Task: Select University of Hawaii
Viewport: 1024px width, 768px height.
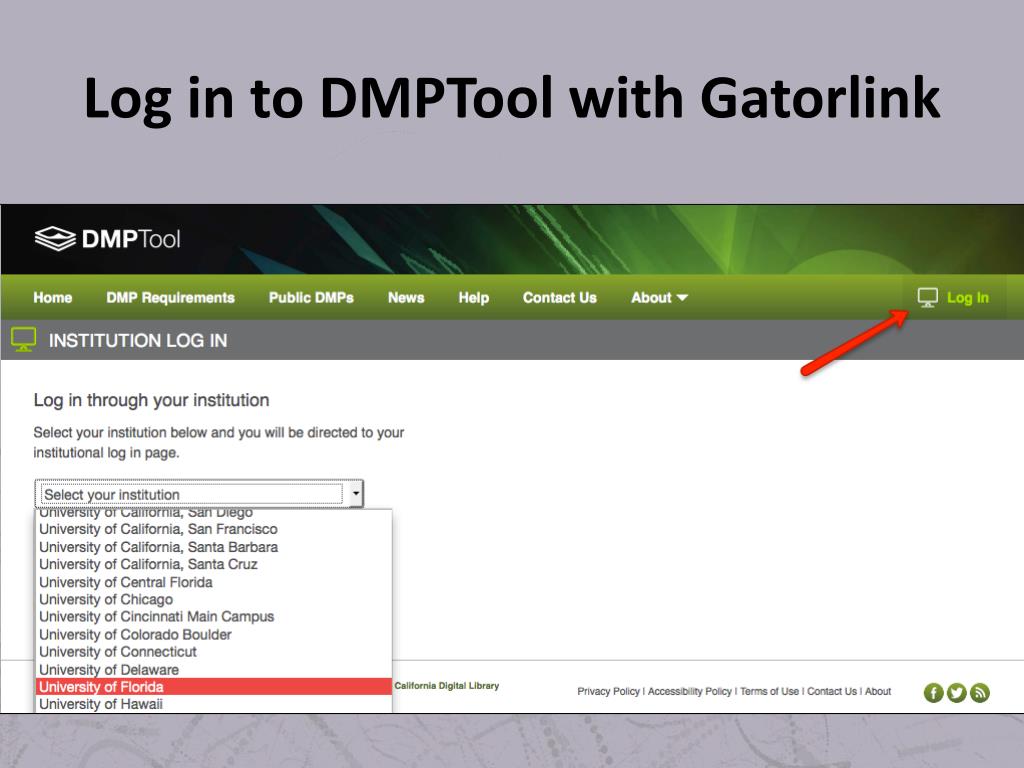Action: [x=213, y=704]
